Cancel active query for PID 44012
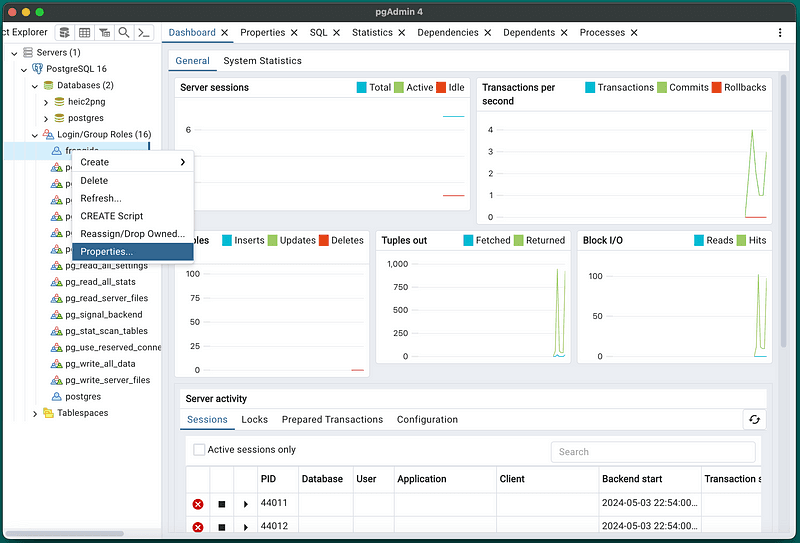Image resolution: width=800 pixels, height=543 pixels. (221, 527)
